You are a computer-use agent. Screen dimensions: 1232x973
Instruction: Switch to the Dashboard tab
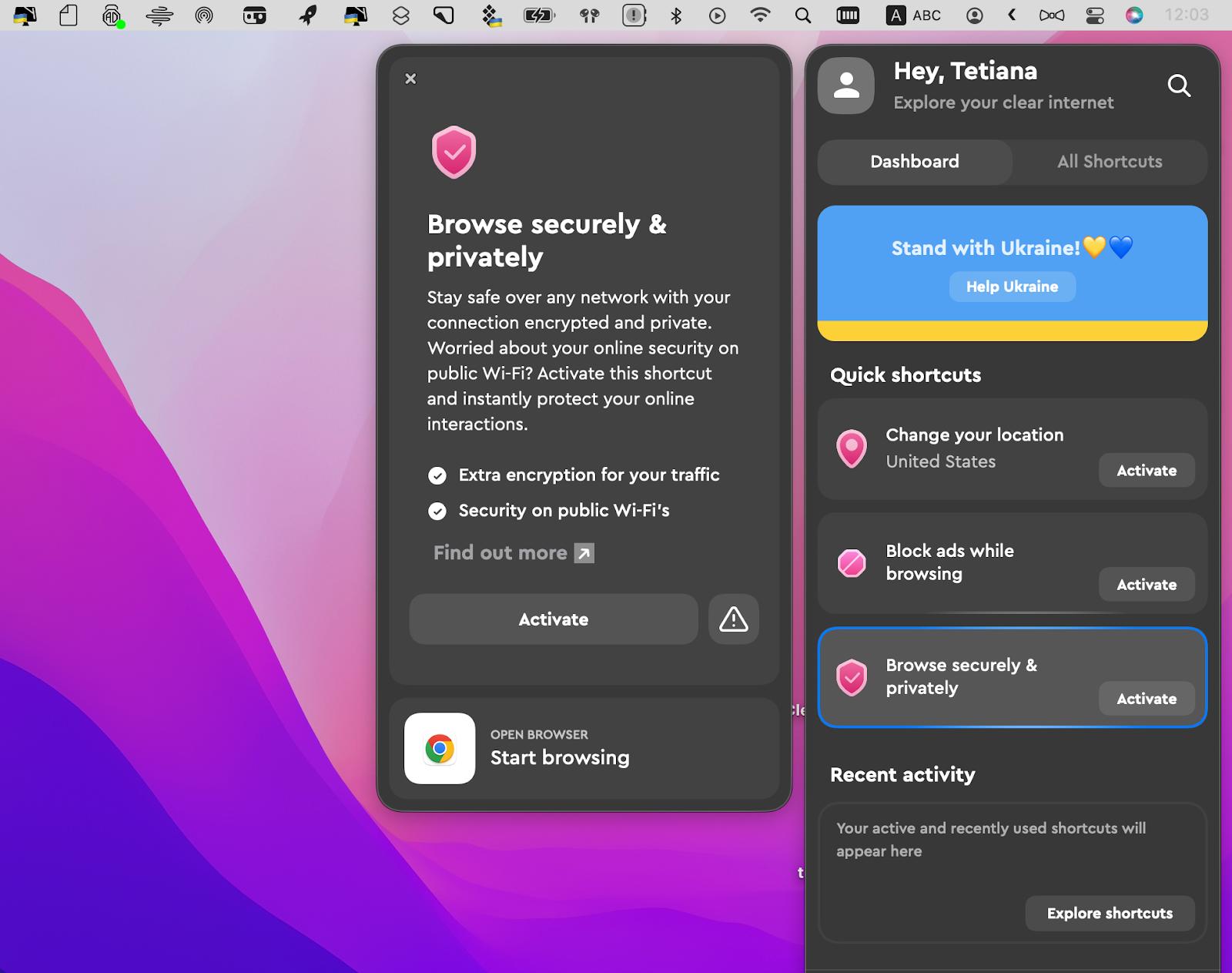pyautogui.click(x=915, y=162)
